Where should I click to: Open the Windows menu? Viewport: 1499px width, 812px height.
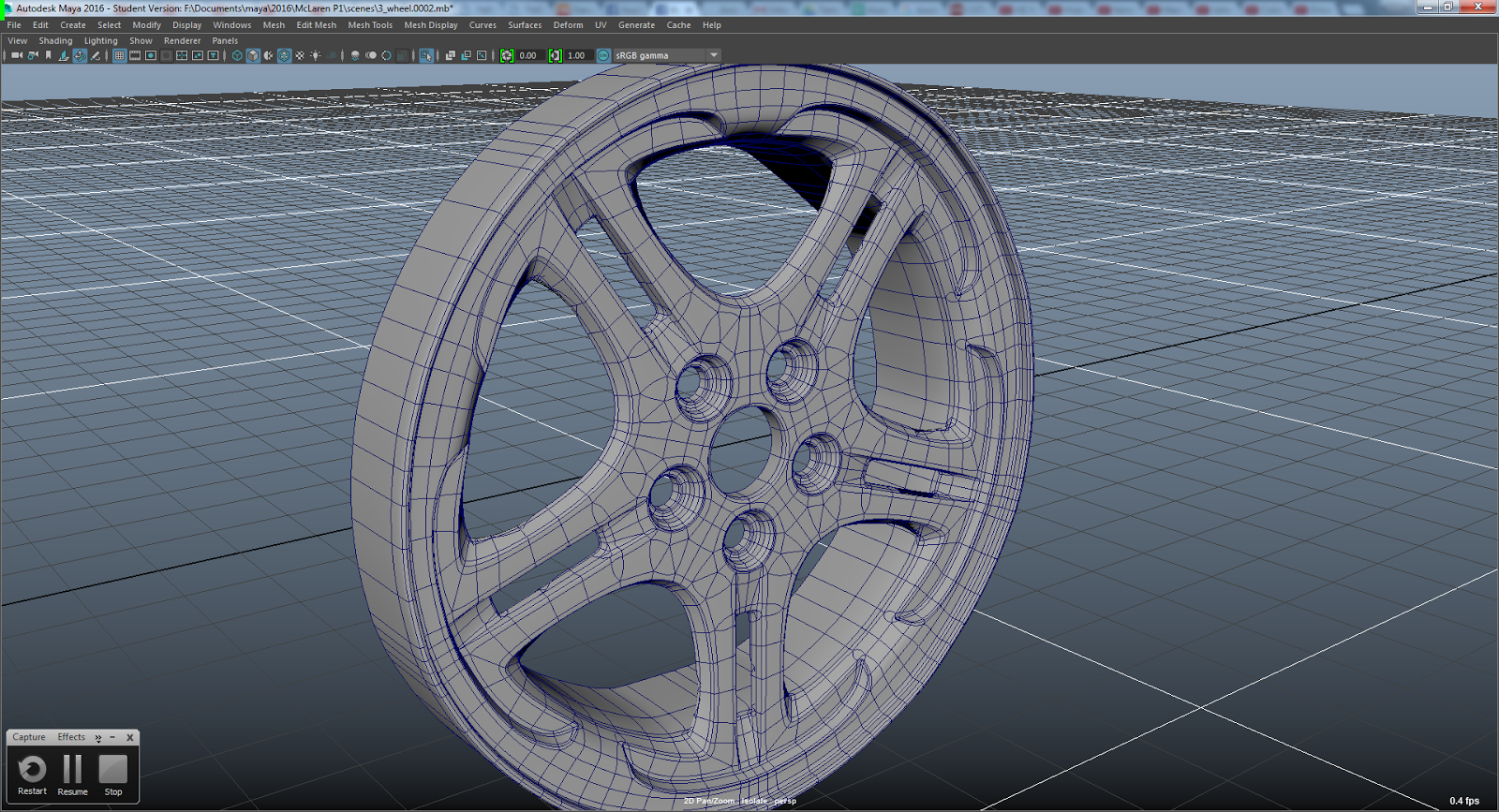[231, 25]
